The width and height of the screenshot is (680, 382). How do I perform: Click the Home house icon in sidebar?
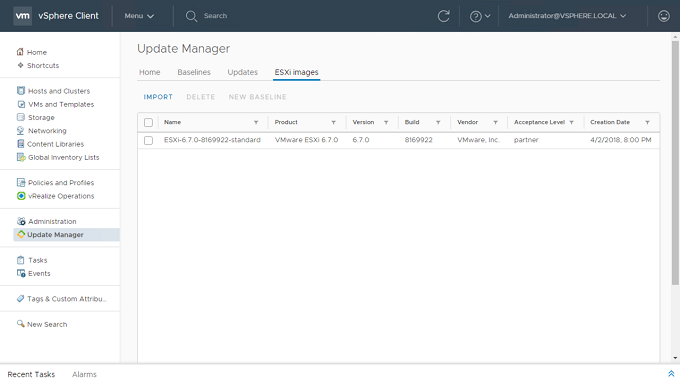[x=20, y=52]
